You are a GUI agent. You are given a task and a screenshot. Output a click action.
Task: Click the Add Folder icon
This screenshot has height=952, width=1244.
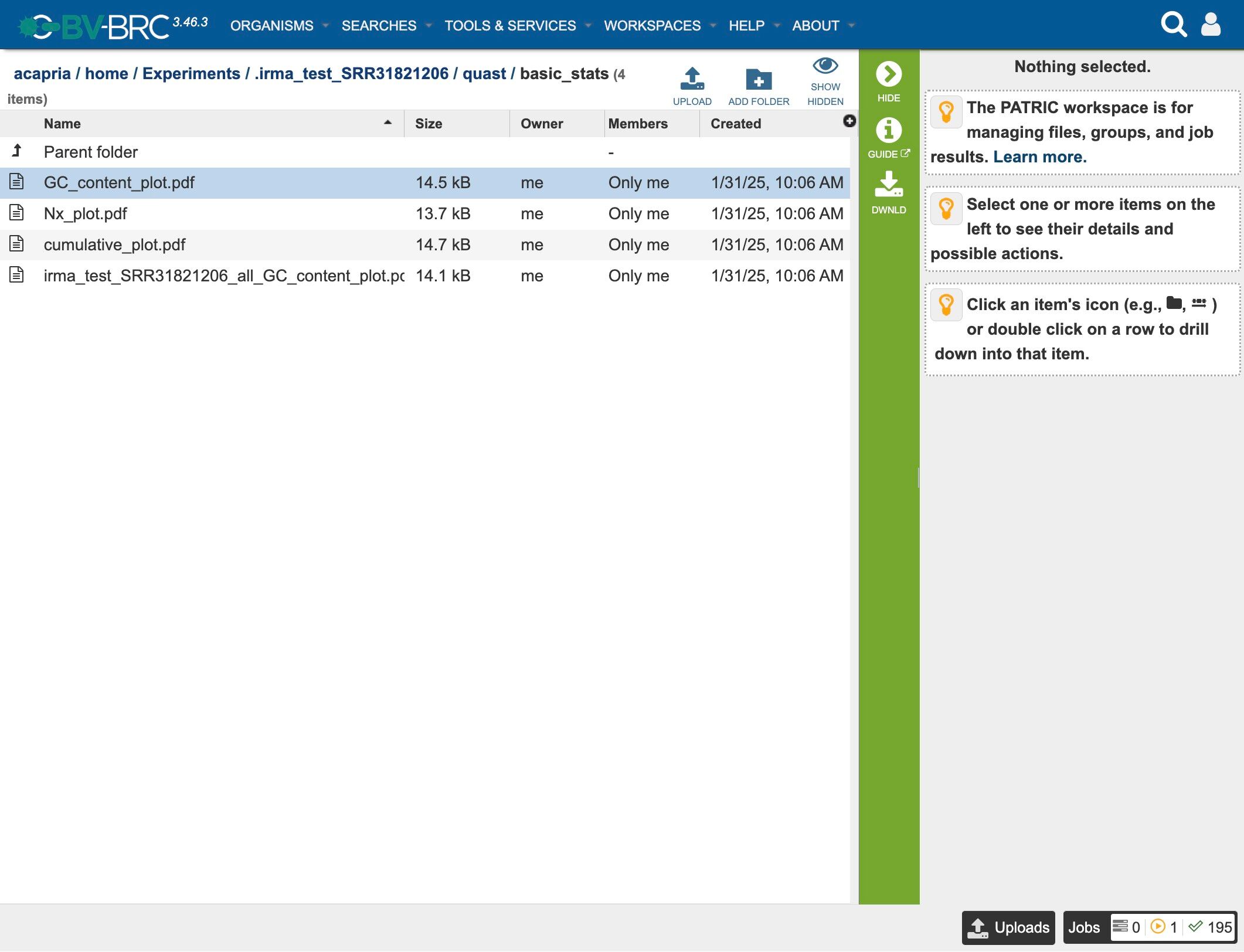(758, 79)
